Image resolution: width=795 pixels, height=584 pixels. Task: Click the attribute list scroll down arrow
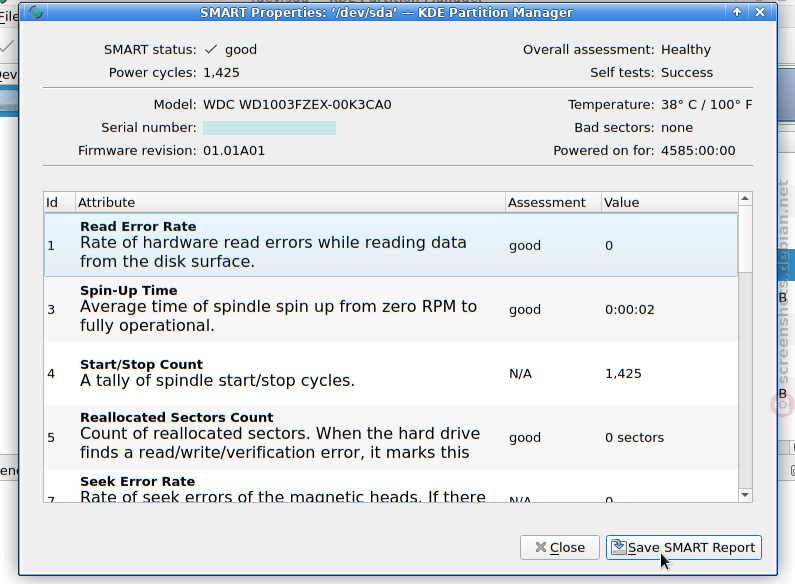tap(745, 495)
